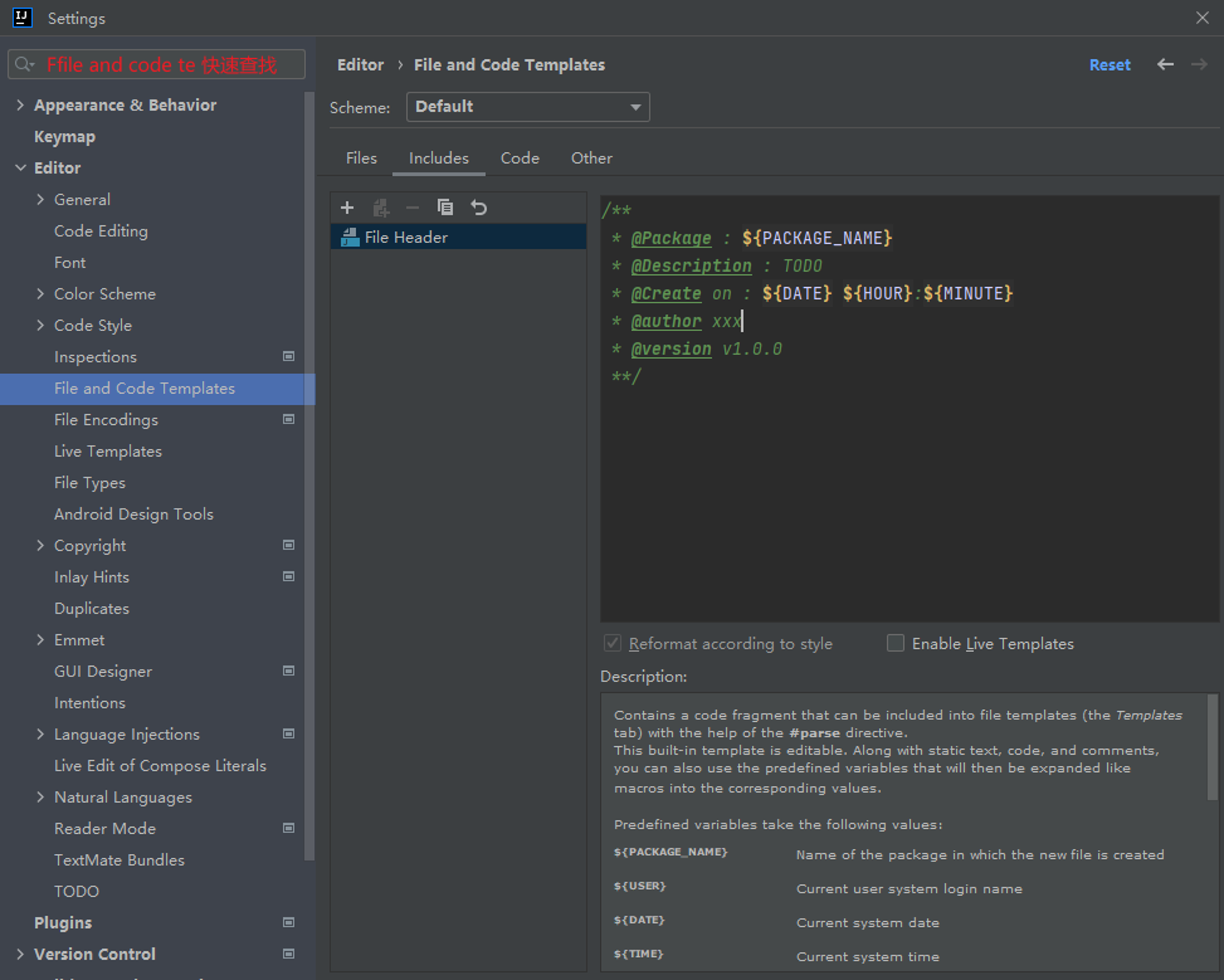Click project-level icon beside Inlay Hints
Screen dimensions: 1224x980
289,577
